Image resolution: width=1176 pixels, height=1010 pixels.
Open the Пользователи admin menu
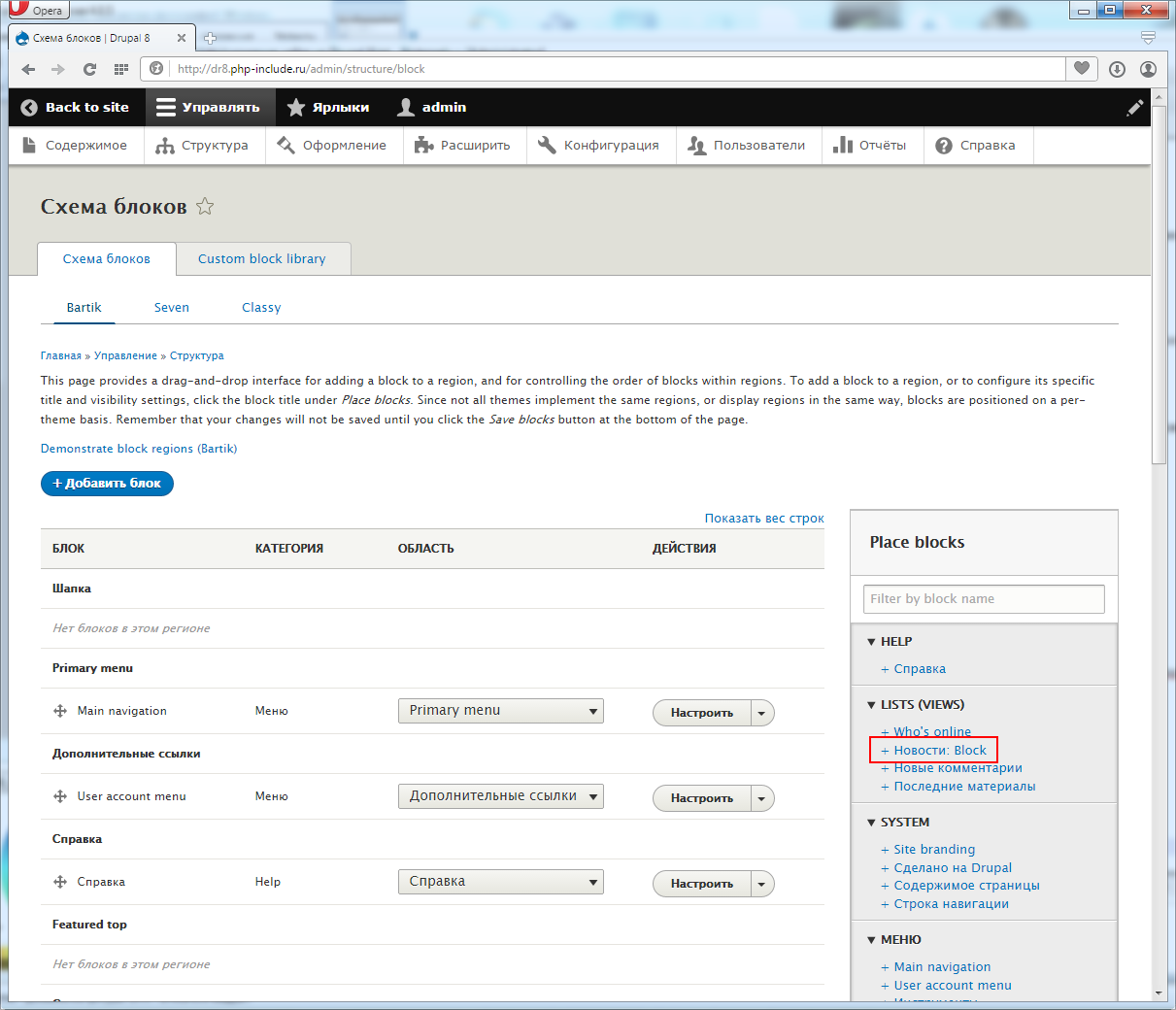click(x=748, y=146)
